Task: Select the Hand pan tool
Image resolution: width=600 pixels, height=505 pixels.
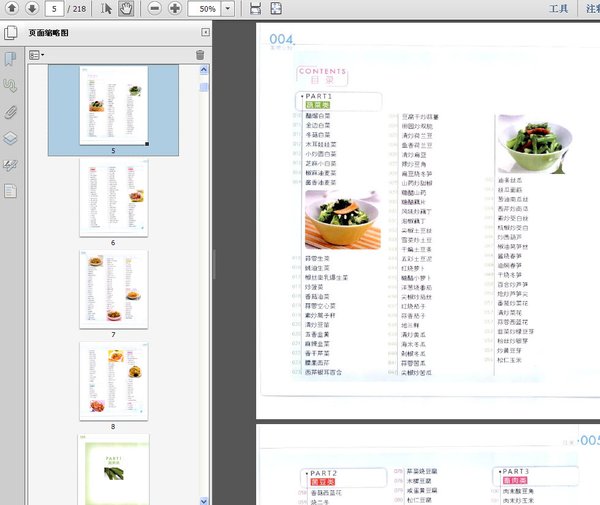Action: click(x=126, y=9)
